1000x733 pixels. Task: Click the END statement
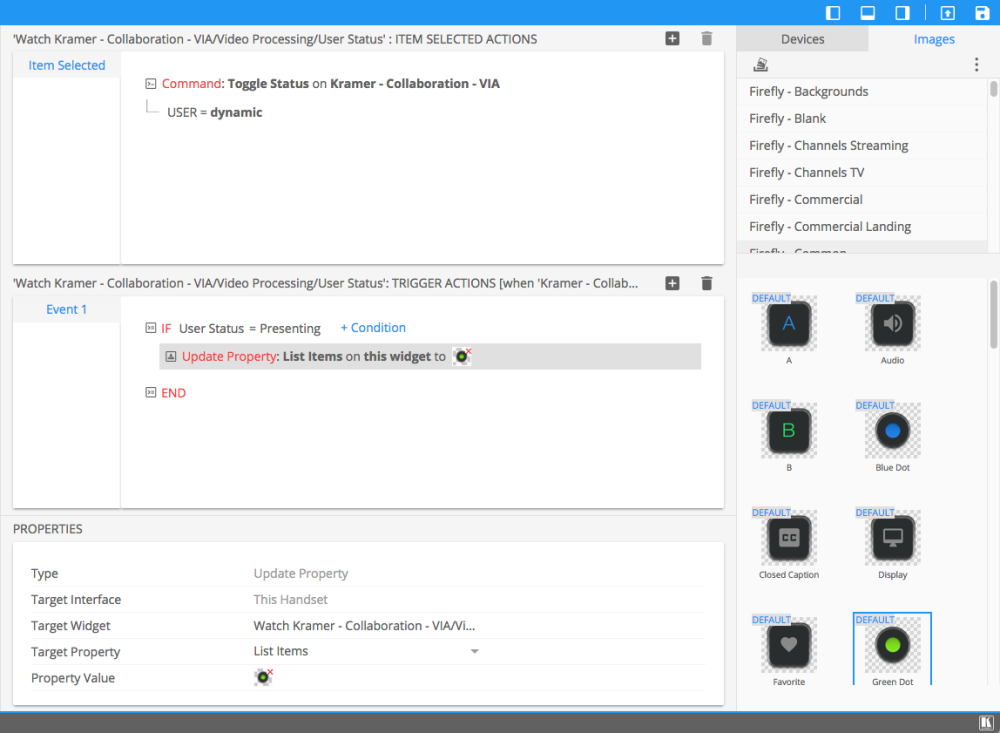pos(173,393)
